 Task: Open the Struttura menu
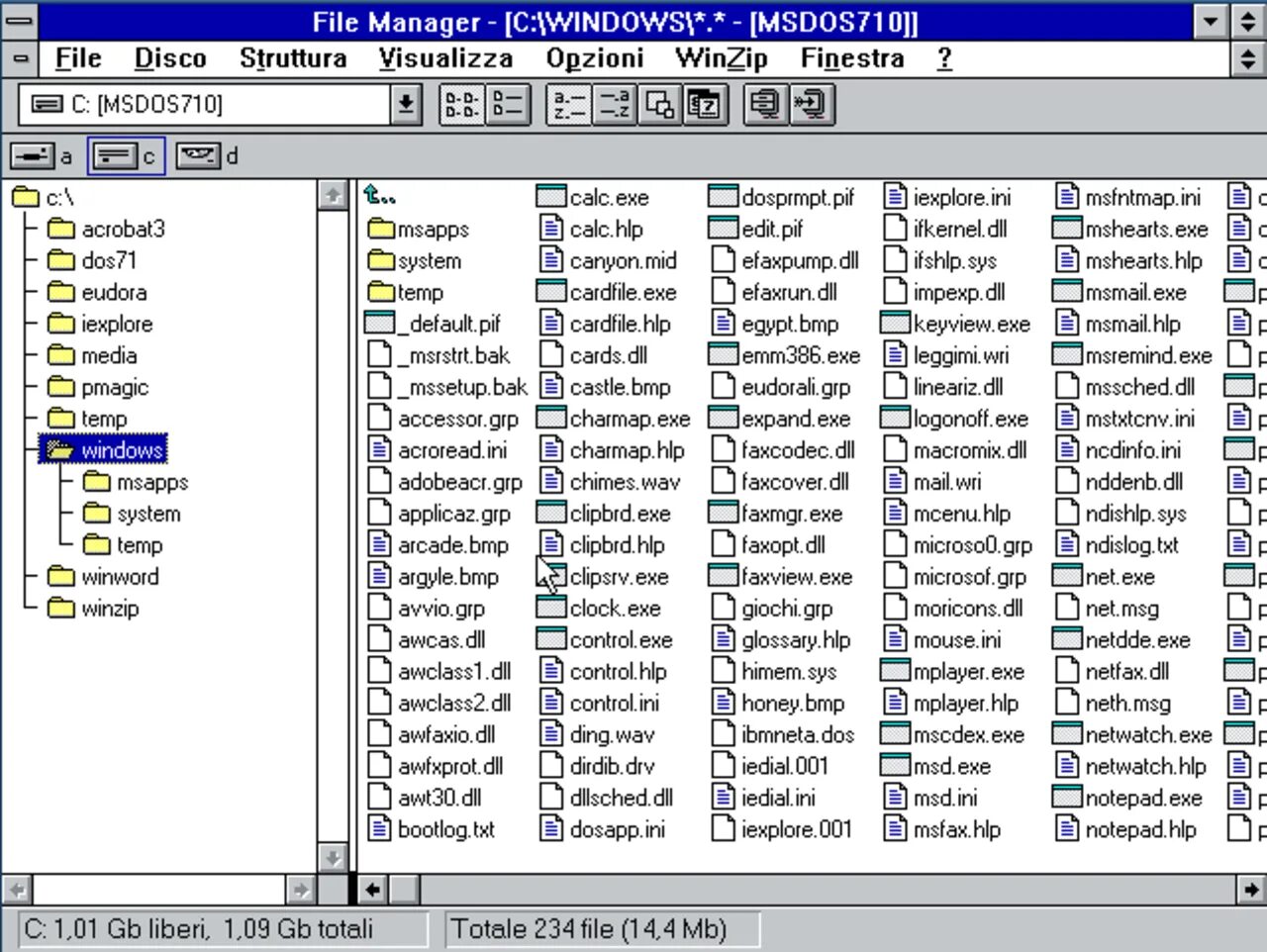pos(293,58)
